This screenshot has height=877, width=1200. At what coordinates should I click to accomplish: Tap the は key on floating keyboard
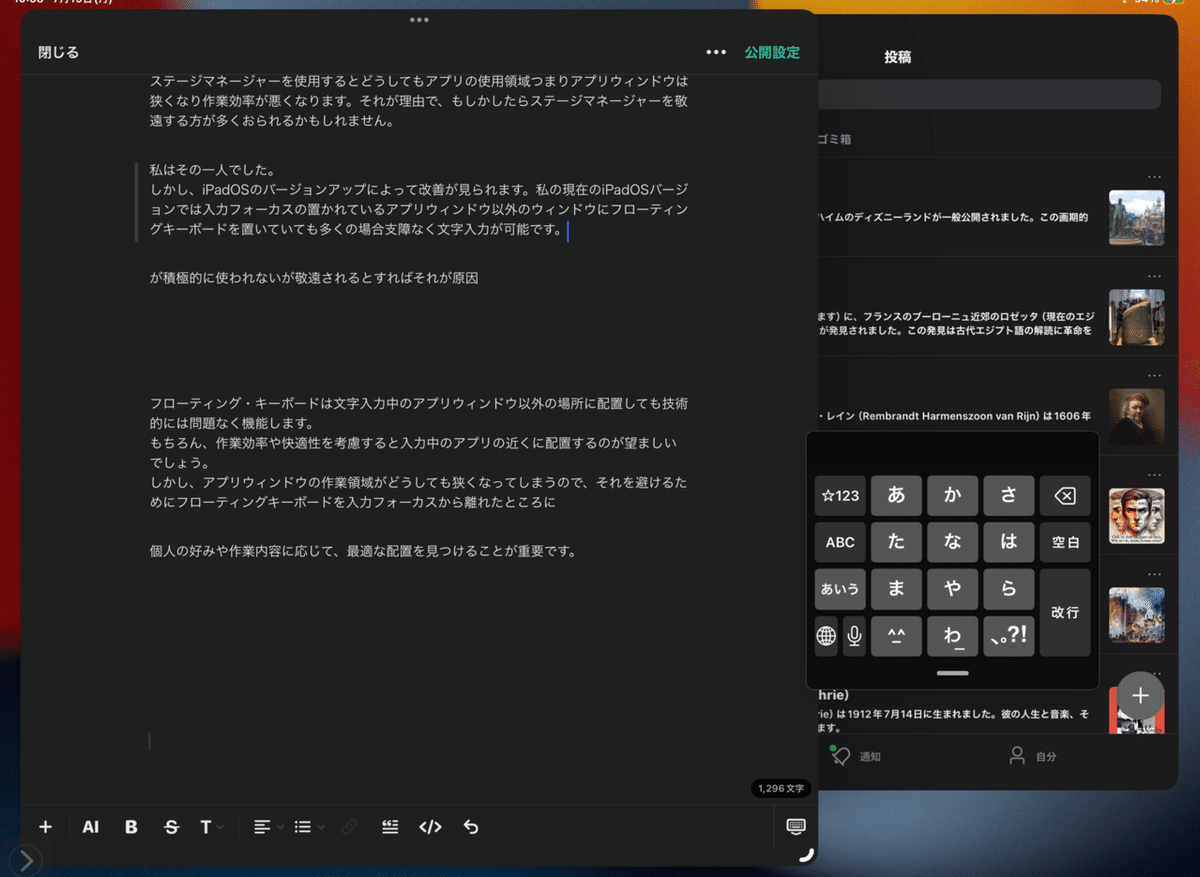pyautogui.click(x=1009, y=542)
